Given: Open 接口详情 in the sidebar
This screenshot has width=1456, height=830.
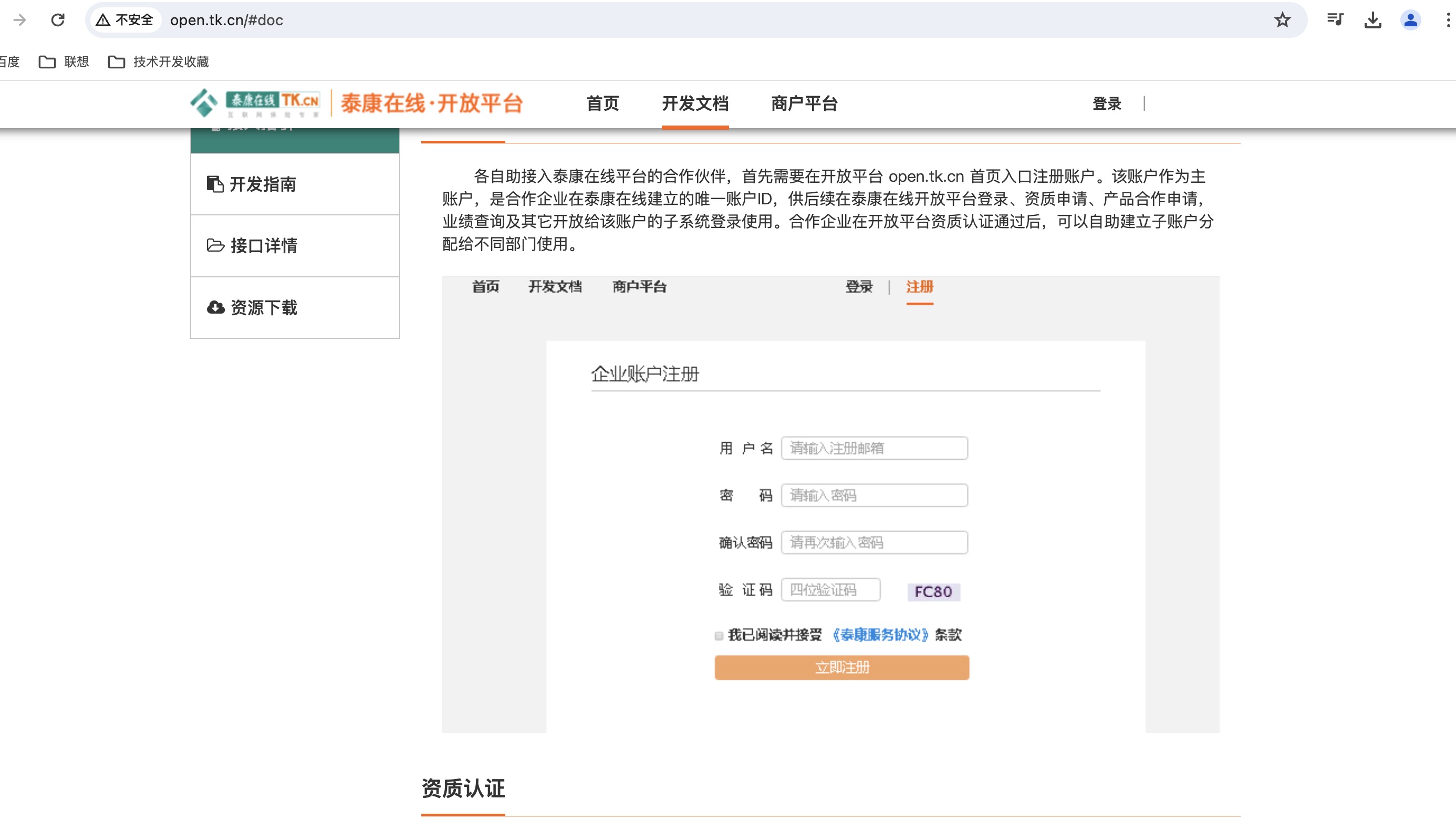Looking at the screenshot, I should pyautogui.click(x=295, y=246).
